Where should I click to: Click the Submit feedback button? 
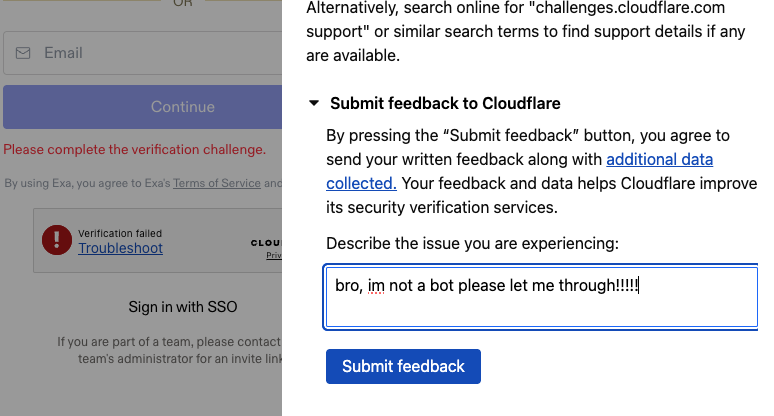403,366
